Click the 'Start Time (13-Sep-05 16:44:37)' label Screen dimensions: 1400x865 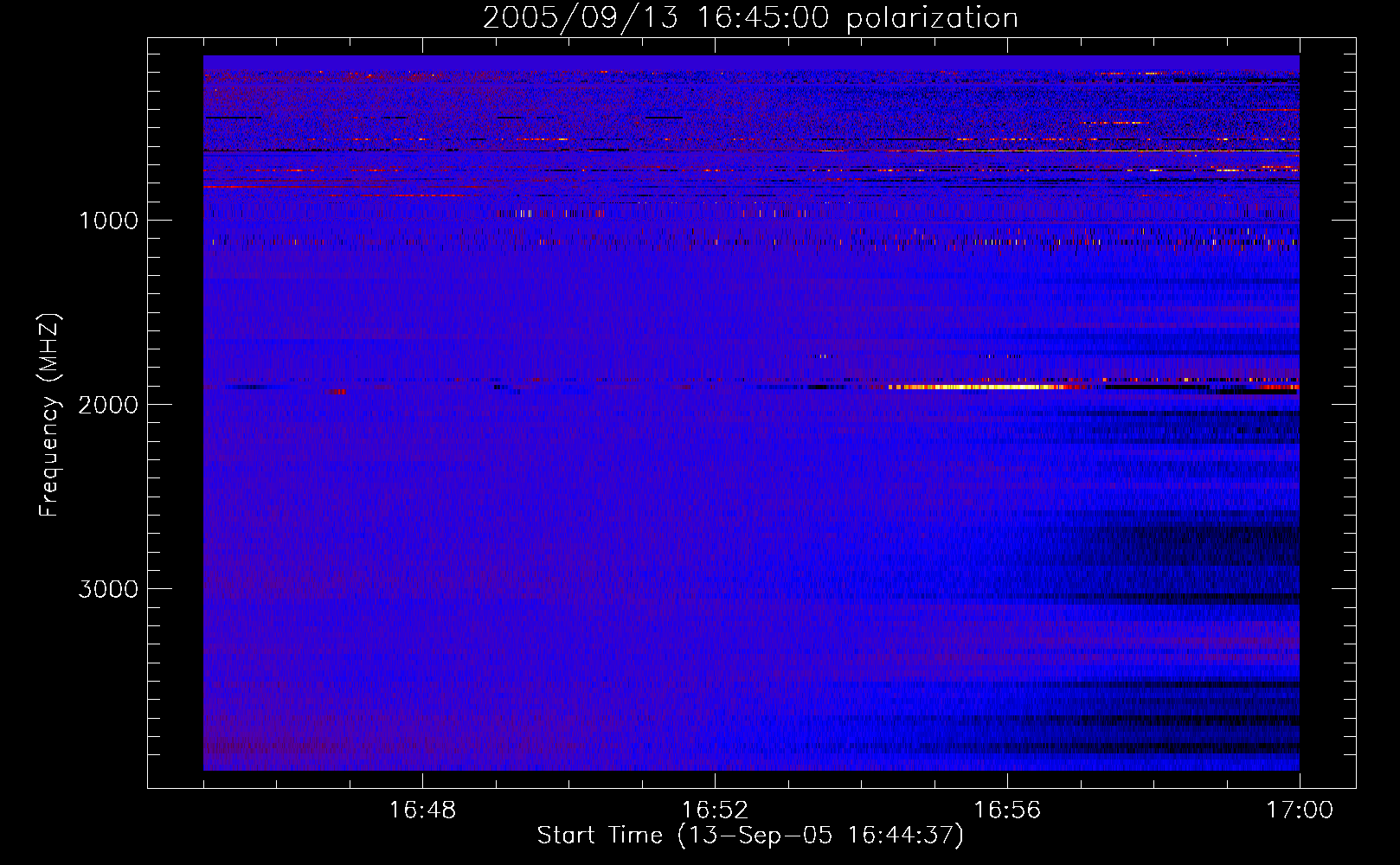[x=750, y=836]
